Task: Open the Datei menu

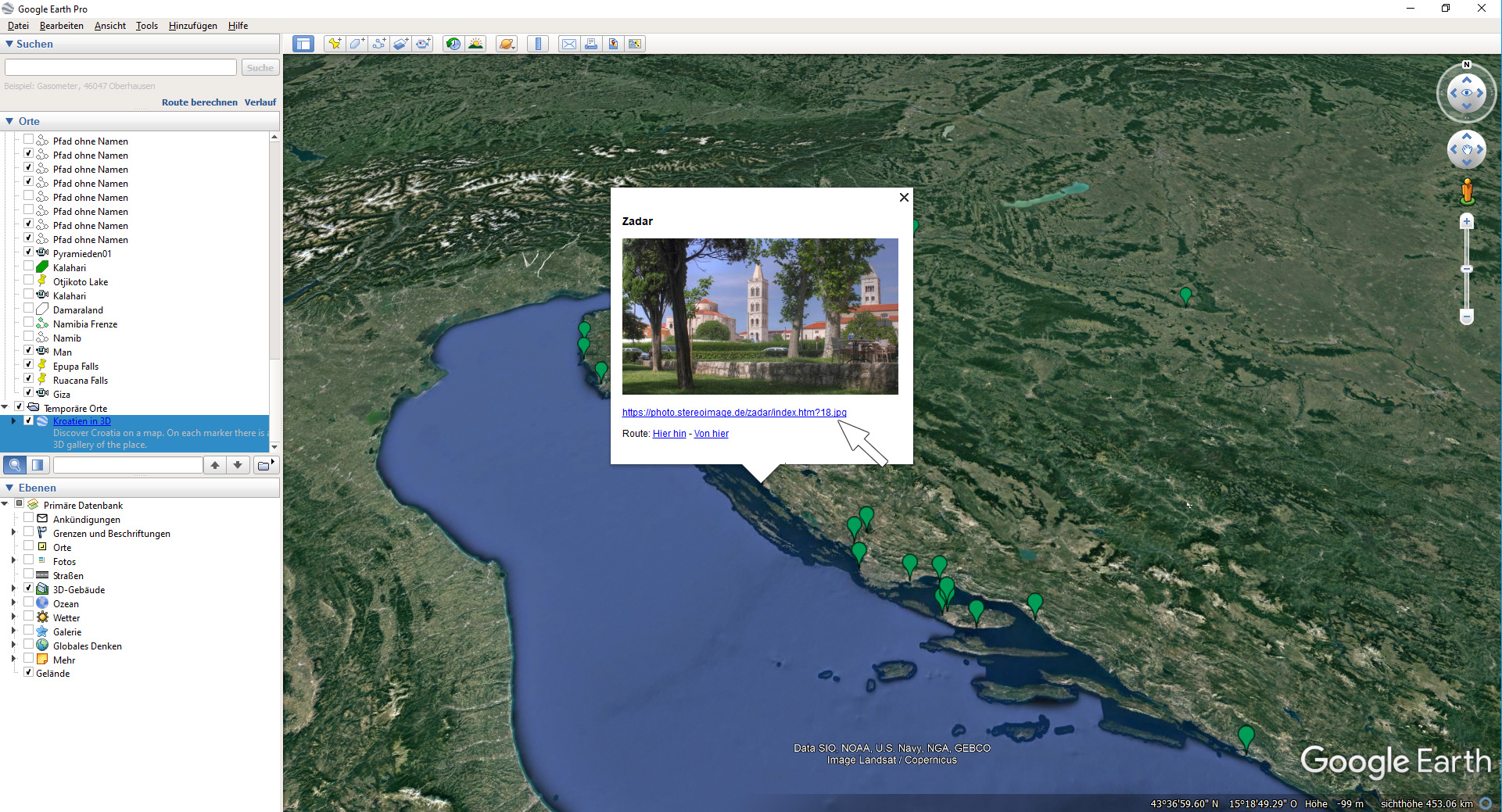Action: pos(18,26)
